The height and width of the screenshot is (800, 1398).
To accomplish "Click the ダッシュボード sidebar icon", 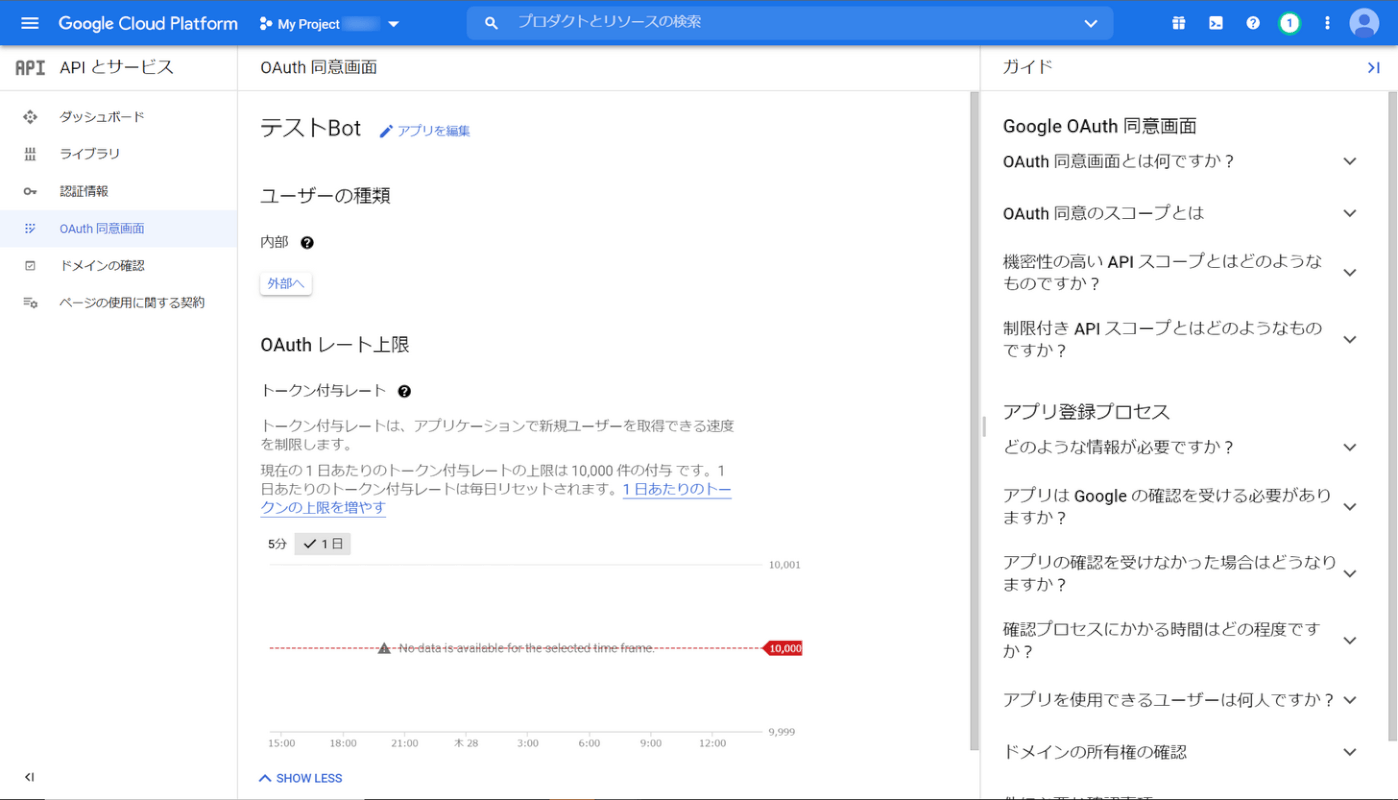I will (x=30, y=117).
